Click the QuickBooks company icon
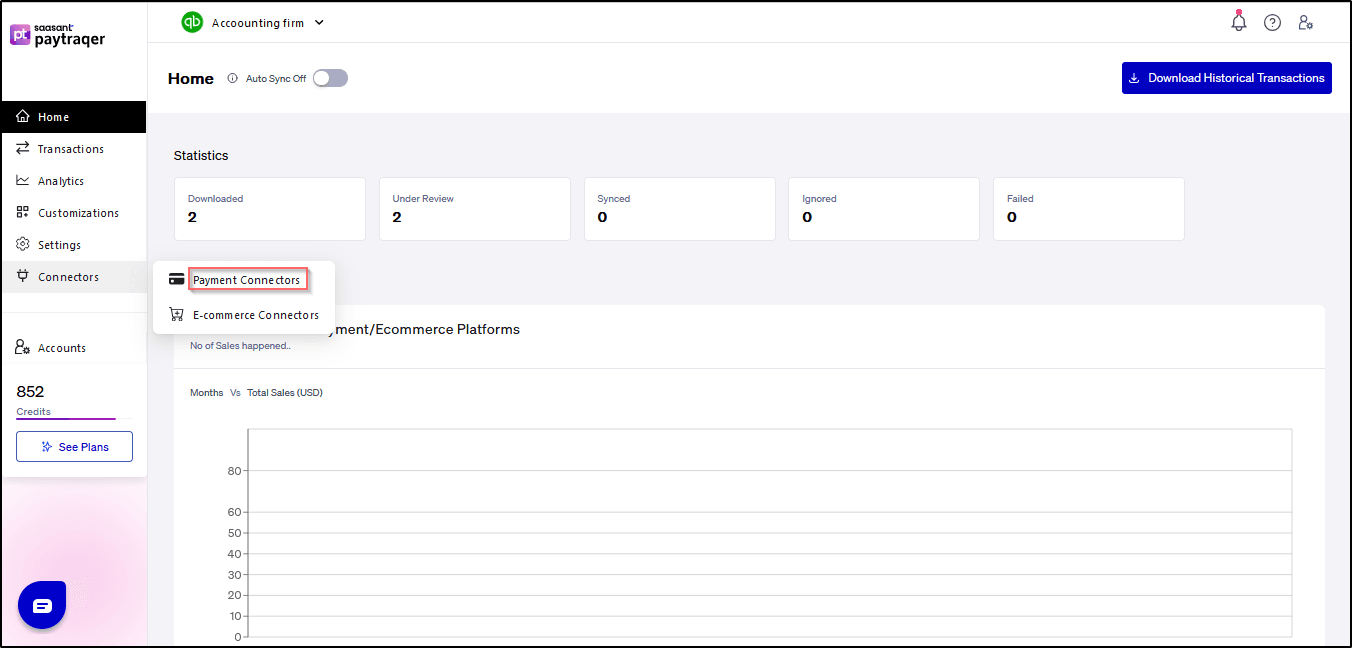The image size is (1352, 648). pyautogui.click(x=192, y=22)
